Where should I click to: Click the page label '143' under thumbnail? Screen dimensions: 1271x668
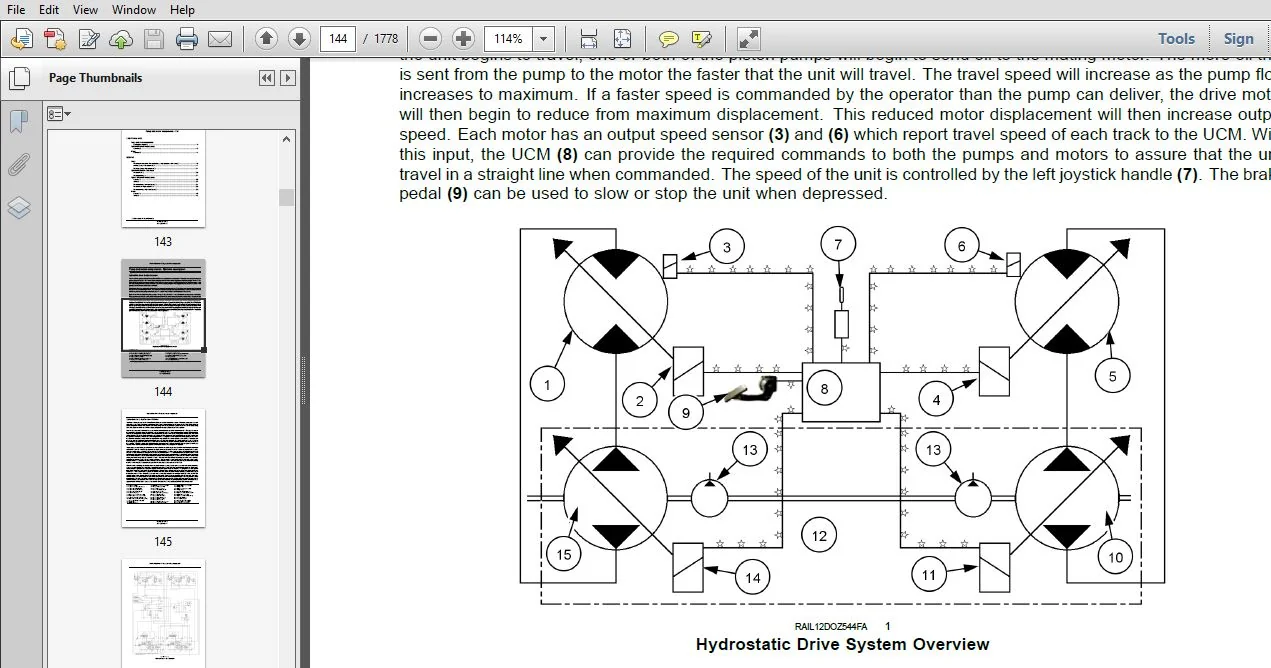(163, 242)
